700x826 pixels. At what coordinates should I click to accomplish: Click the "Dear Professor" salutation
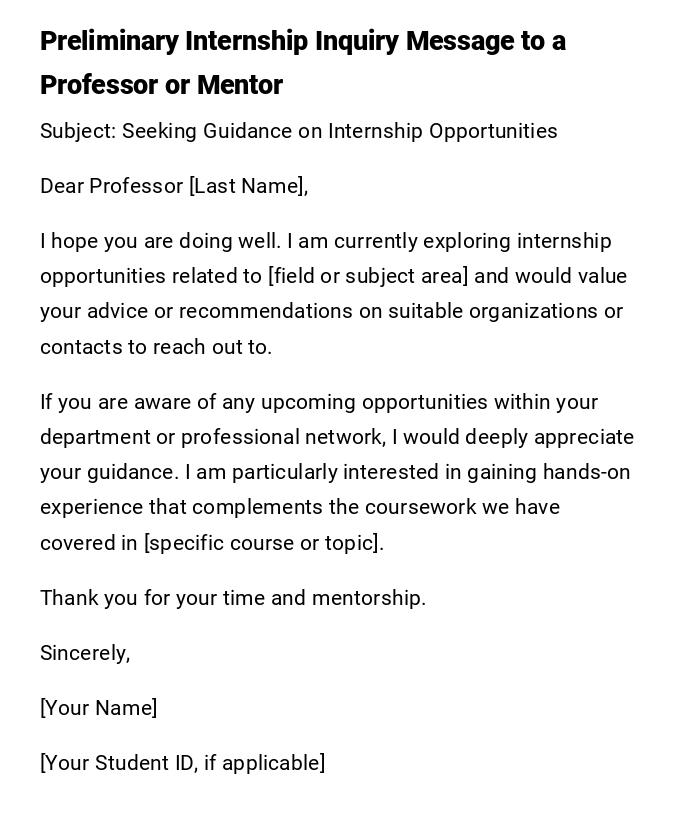pos(112,186)
